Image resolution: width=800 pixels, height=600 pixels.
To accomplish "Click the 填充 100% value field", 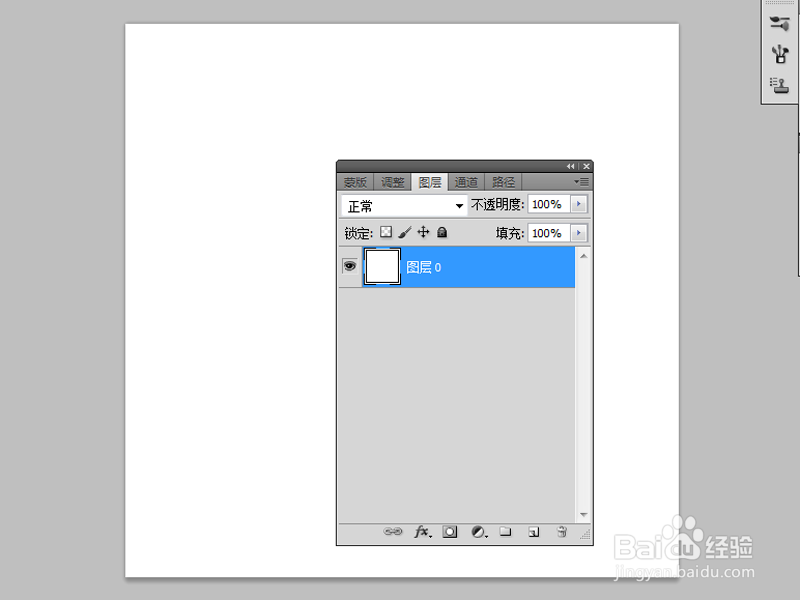I will [x=549, y=233].
